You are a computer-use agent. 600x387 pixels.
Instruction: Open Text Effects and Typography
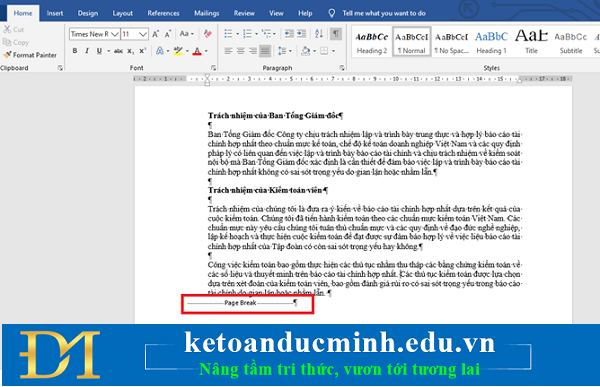point(160,51)
